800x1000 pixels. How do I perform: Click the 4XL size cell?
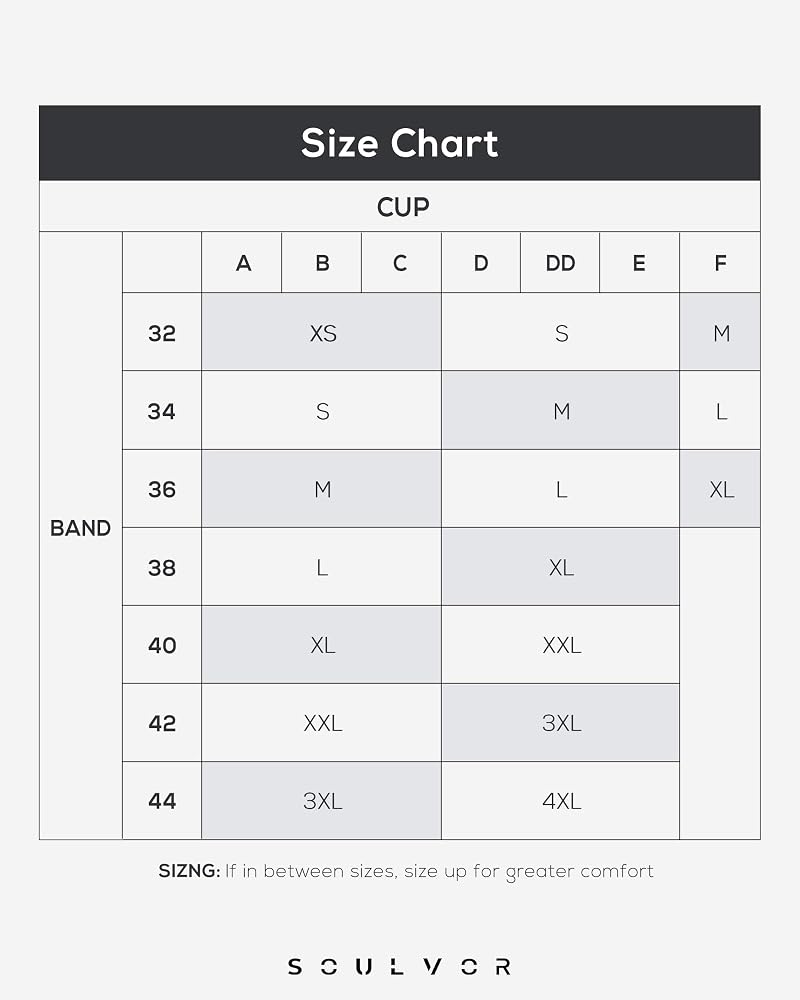point(560,800)
